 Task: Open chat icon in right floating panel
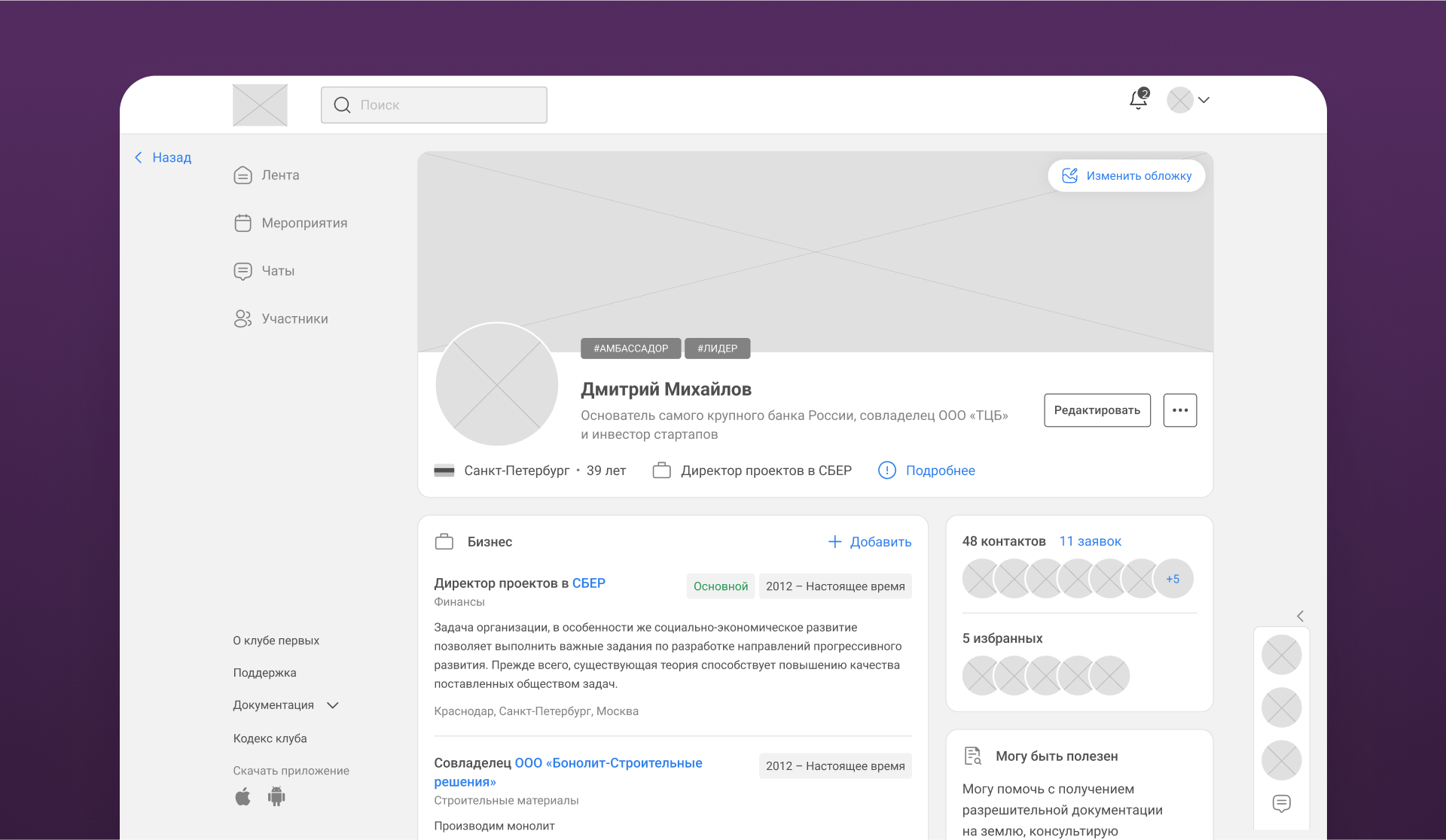(x=1281, y=803)
